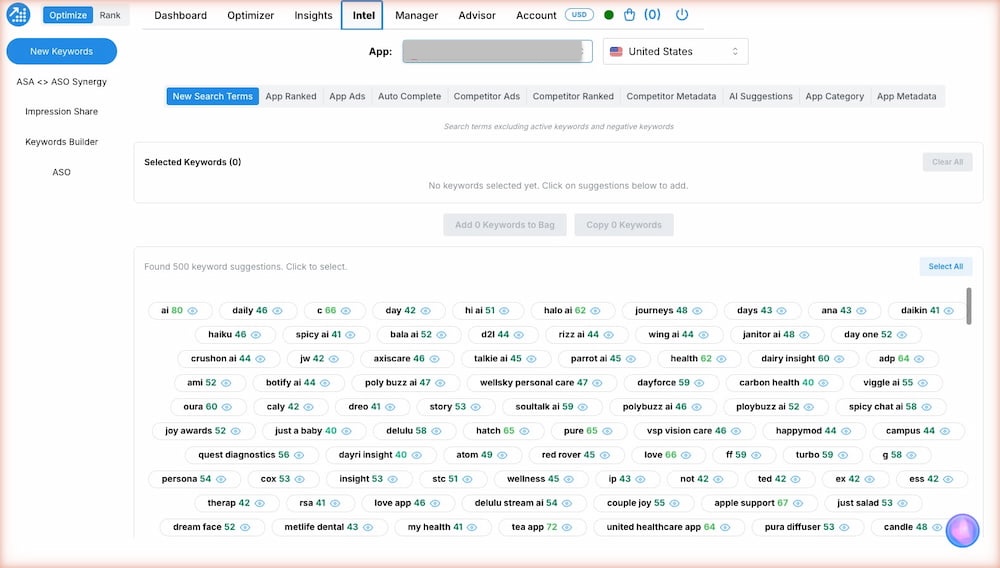The height and width of the screenshot is (568, 1000).
Task: Select keyword chip 'talkie ai 45'
Action: [504, 359]
